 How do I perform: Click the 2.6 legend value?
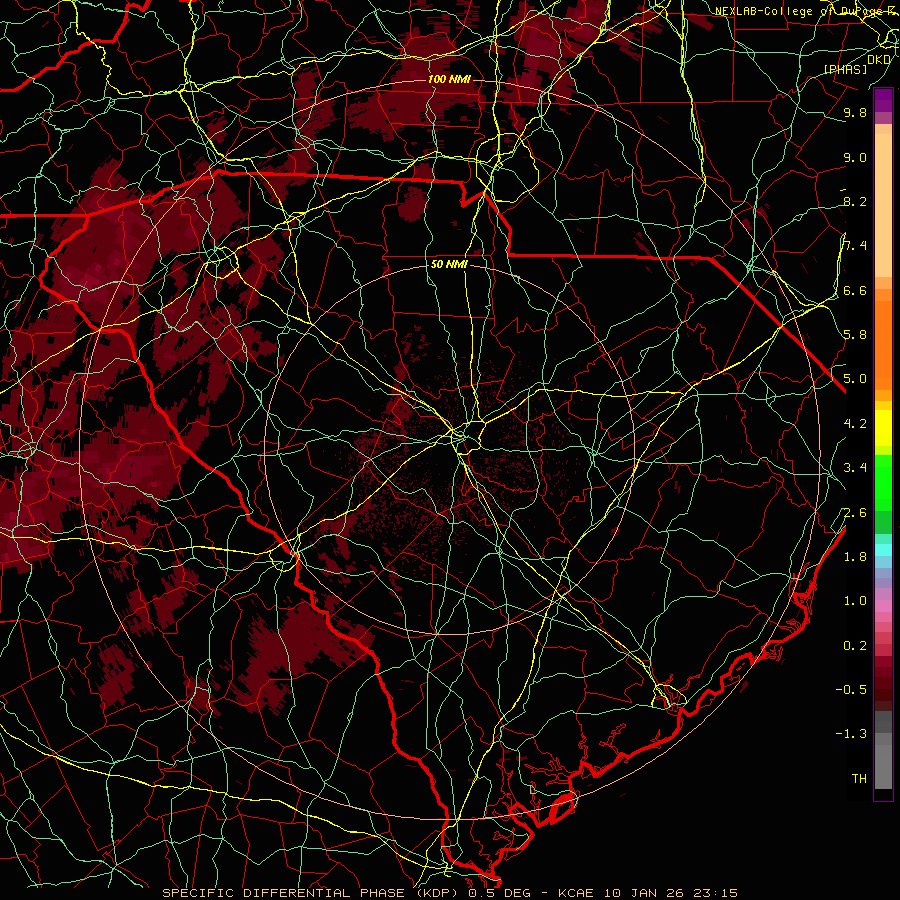(x=855, y=513)
